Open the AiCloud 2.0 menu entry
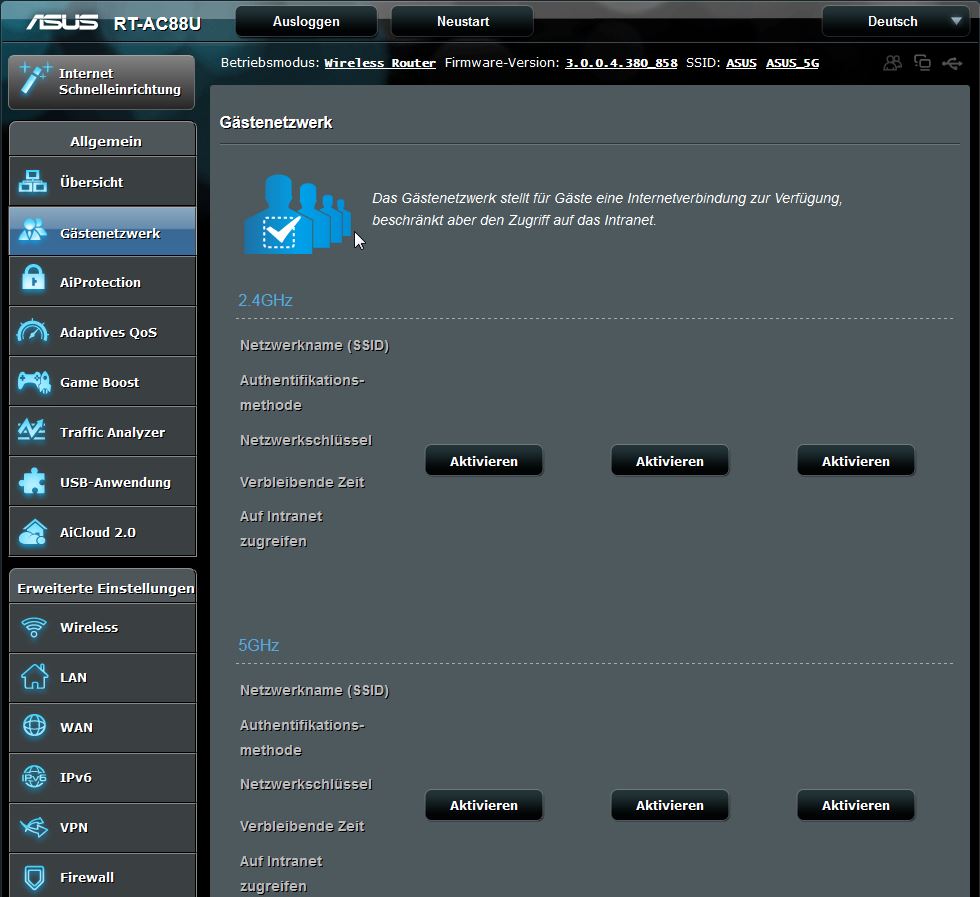 [x=102, y=532]
